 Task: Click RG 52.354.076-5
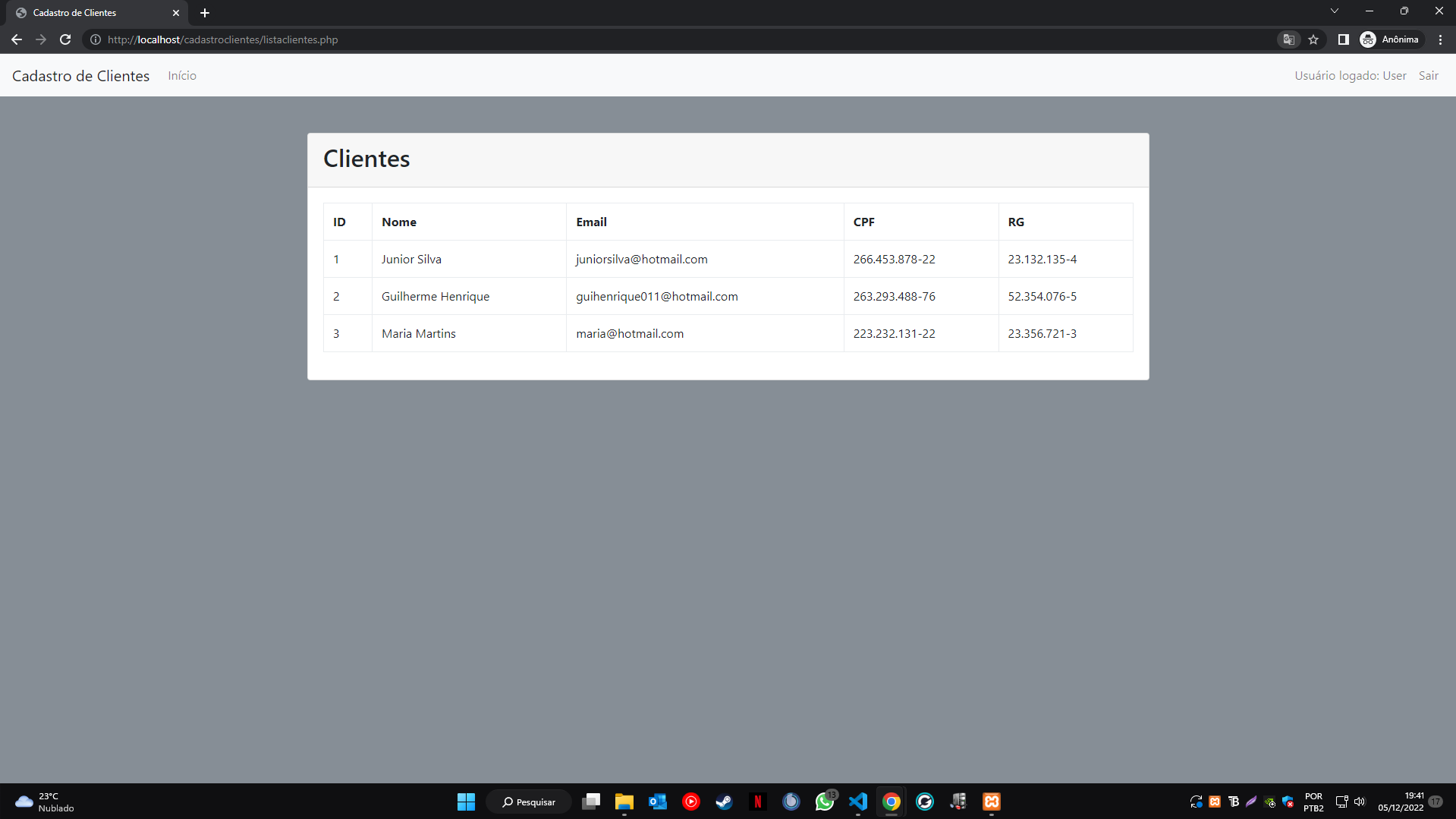(x=1042, y=297)
